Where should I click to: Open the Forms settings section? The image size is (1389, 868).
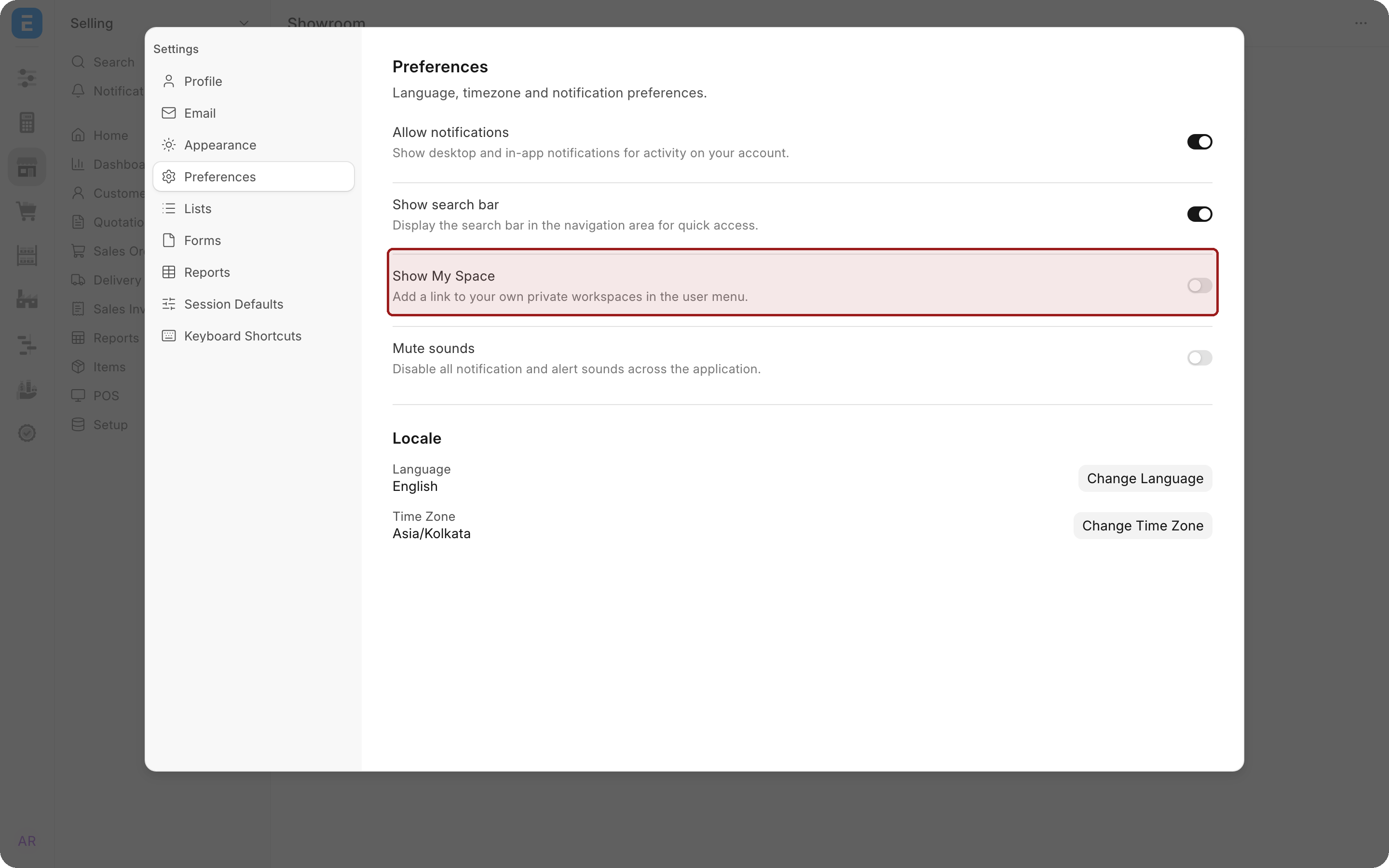(253, 240)
